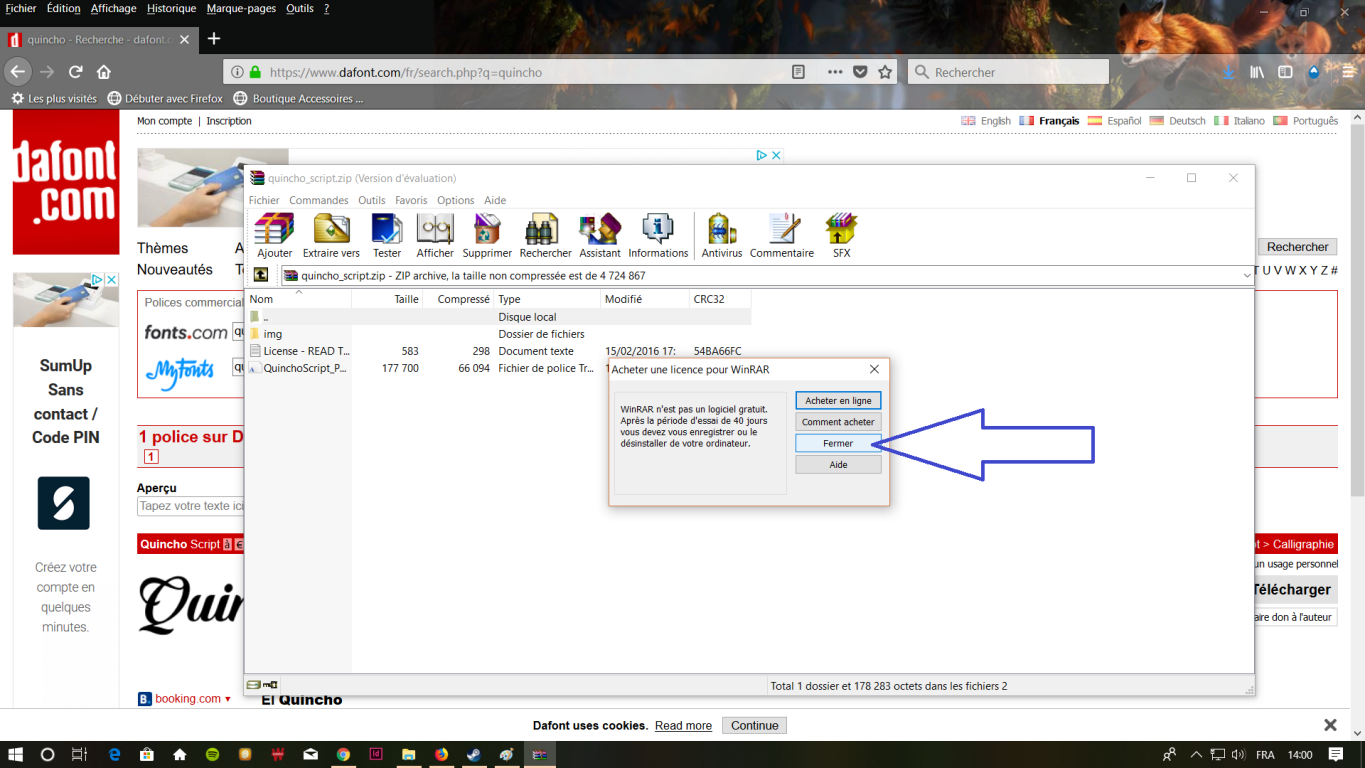Click the Acheter en ligne button
This screenshot has width=1365, height=768.
(x=838, y=400)
